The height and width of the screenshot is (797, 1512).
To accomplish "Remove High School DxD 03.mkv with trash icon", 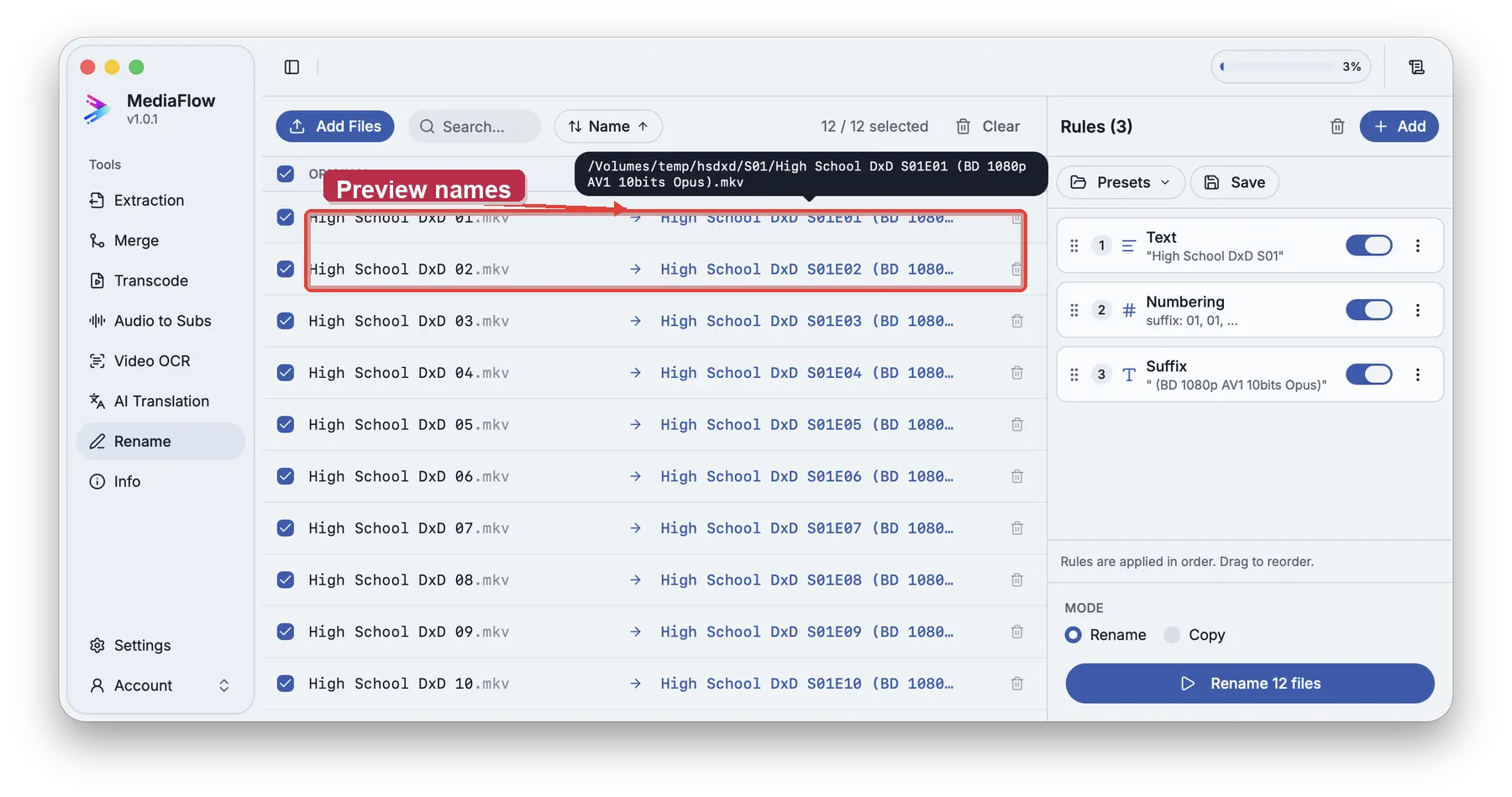I will [1016, 321].
